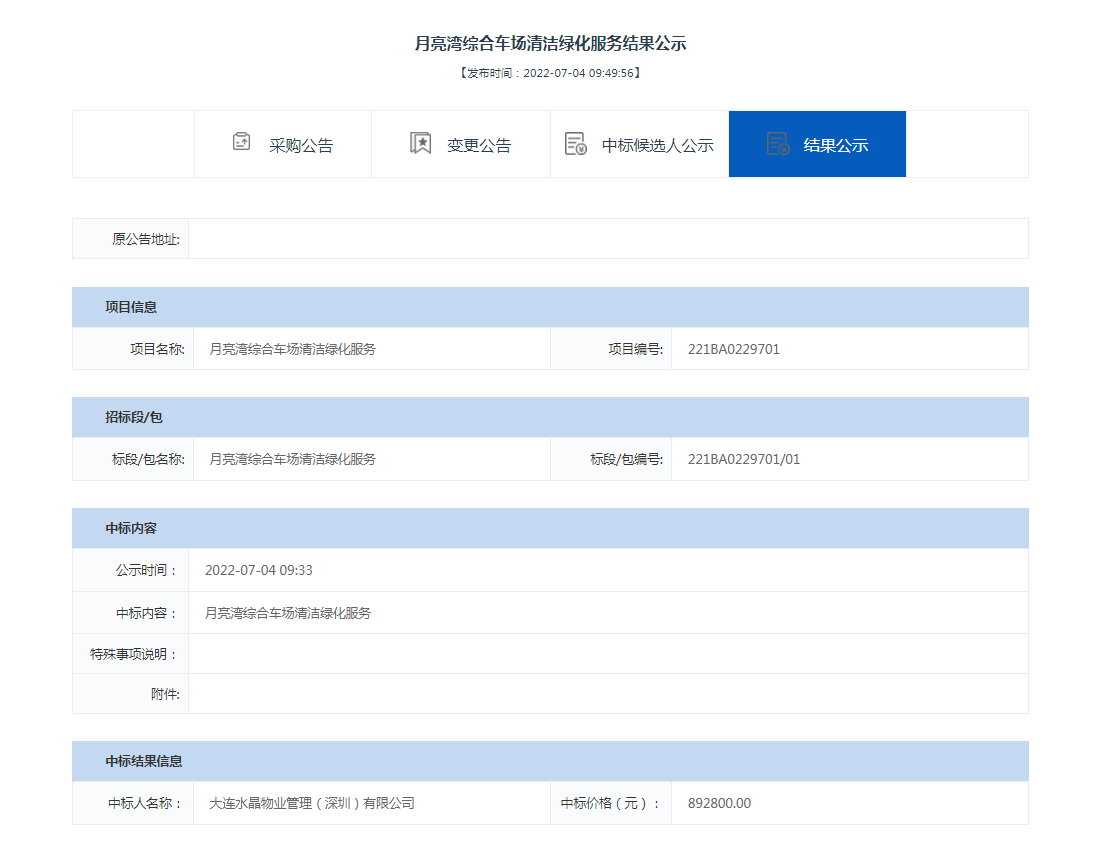1101x852 pixels.
Task: Select the 结果公示 tab
Action: (817, 144)
